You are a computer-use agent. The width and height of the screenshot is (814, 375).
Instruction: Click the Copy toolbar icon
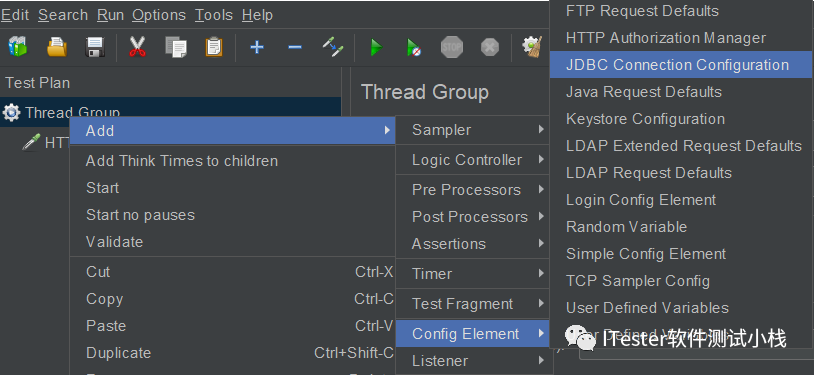coord(176,47)
